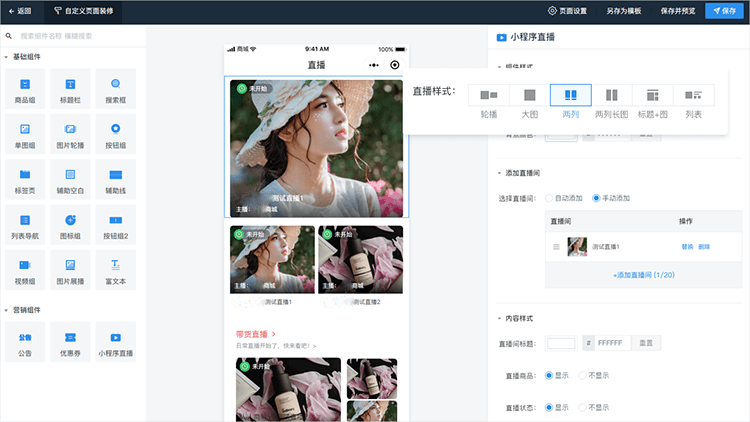Collapse the 基础组件 section
750x422 pixels.
click(6, 56)
